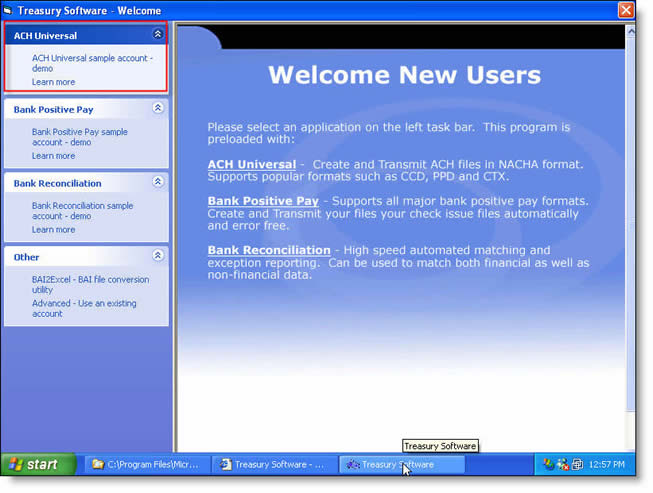Click the Treasury Software title bar icon
Image resolution: width=653 pixels, height=493 pixels.
7,10
